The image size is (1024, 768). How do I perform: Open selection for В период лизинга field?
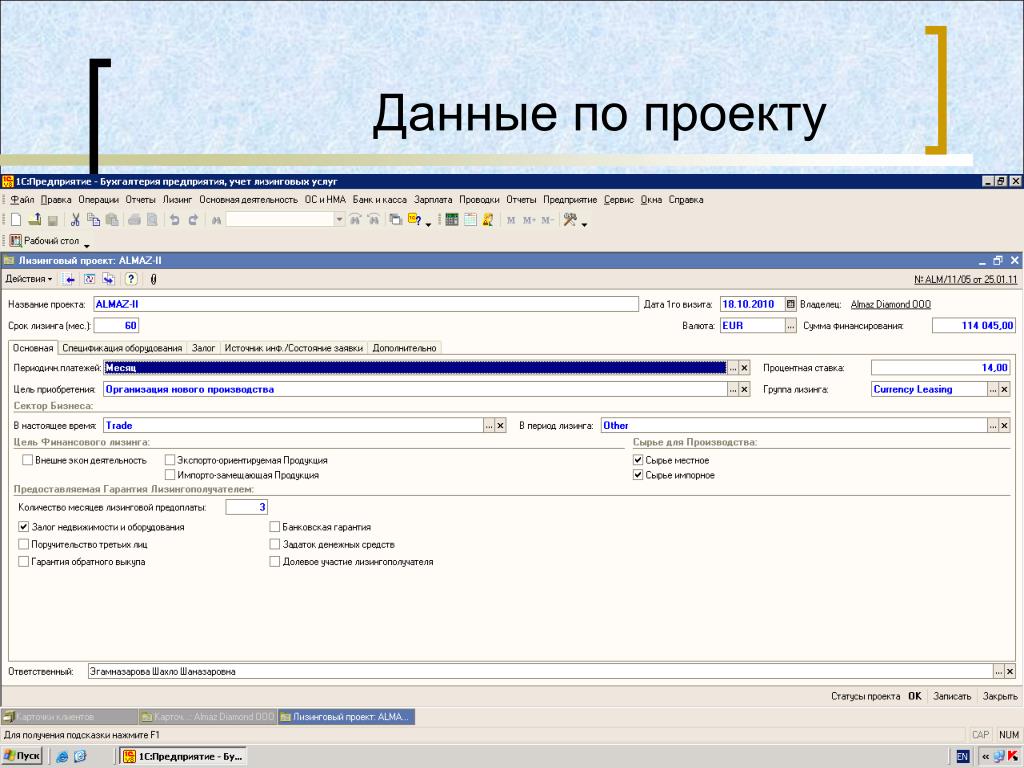[x=993, y=426]
